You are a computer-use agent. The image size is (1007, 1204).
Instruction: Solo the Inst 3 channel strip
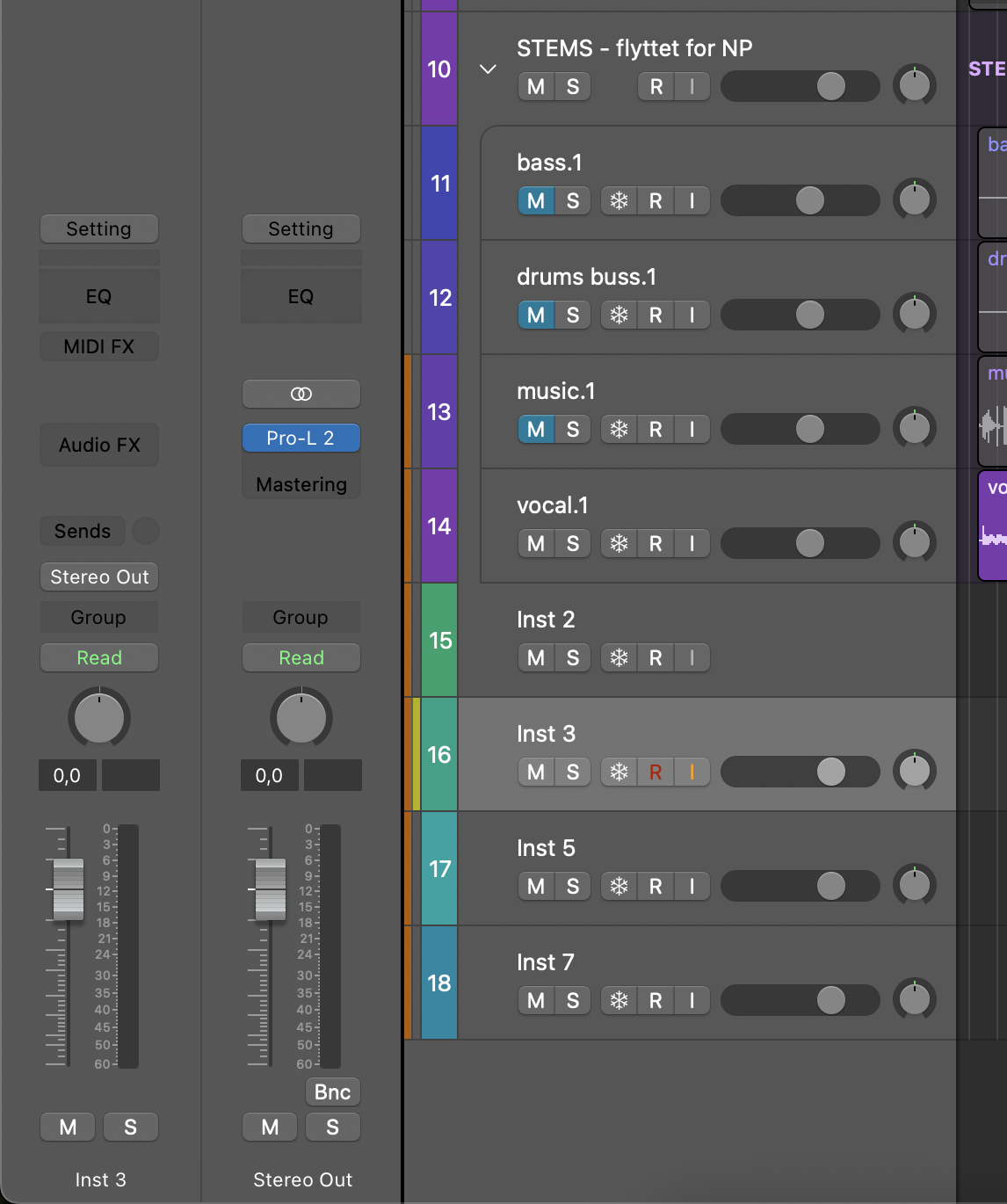pyautogui.click(x=130, y=1127)
